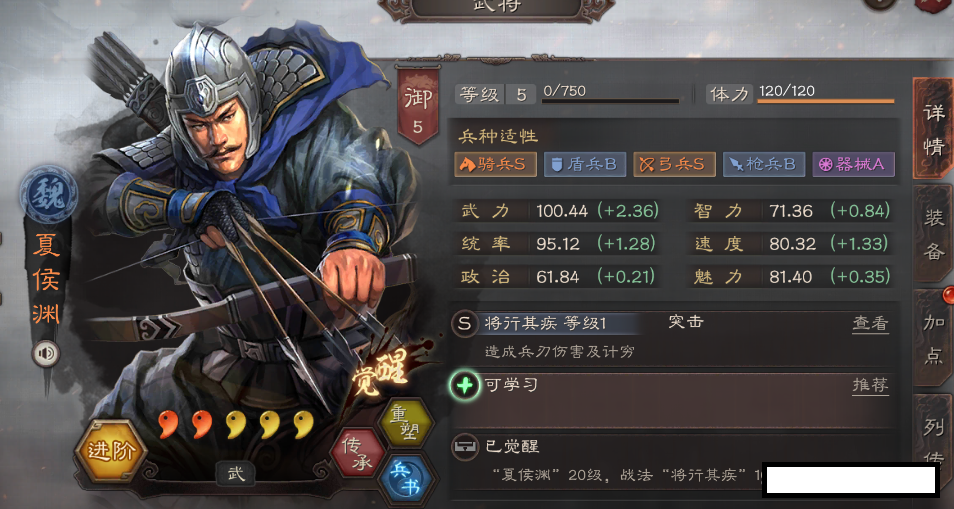Viewport: 954px width, 509px height.
Task: Tap the 已觉醒 awakening status icon
Action: tap(464, 448)
